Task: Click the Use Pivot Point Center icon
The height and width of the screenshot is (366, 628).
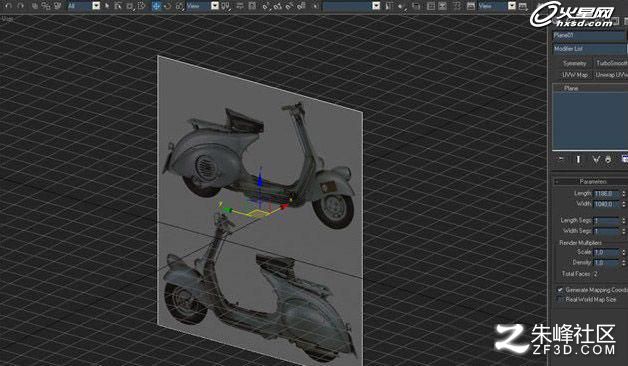Action: tap(226, 6)
